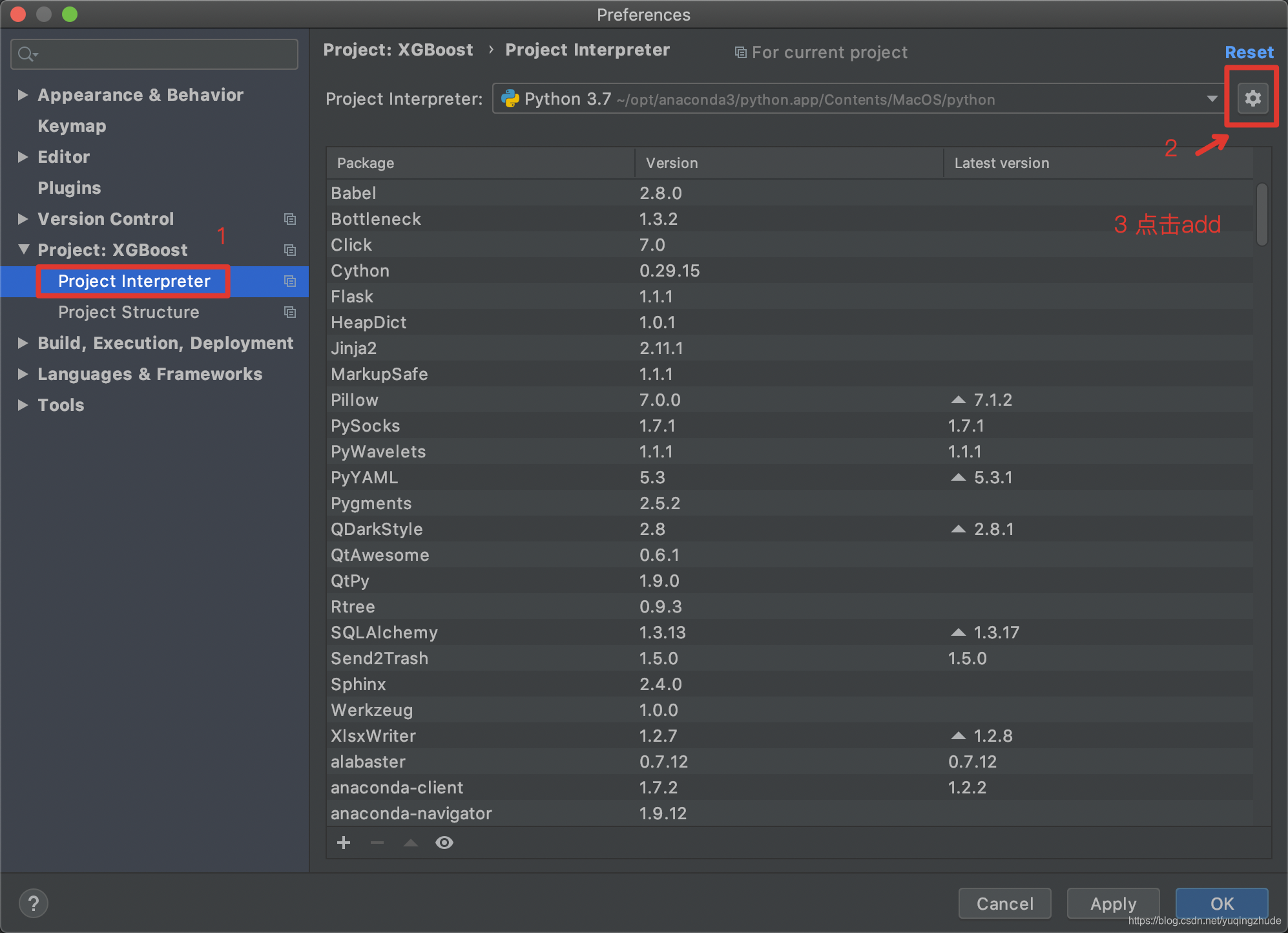Screen dimensions: 1288x933
Task: Select the Werkzeug package row
Action: pyautogui.click(x=789, y=710)
